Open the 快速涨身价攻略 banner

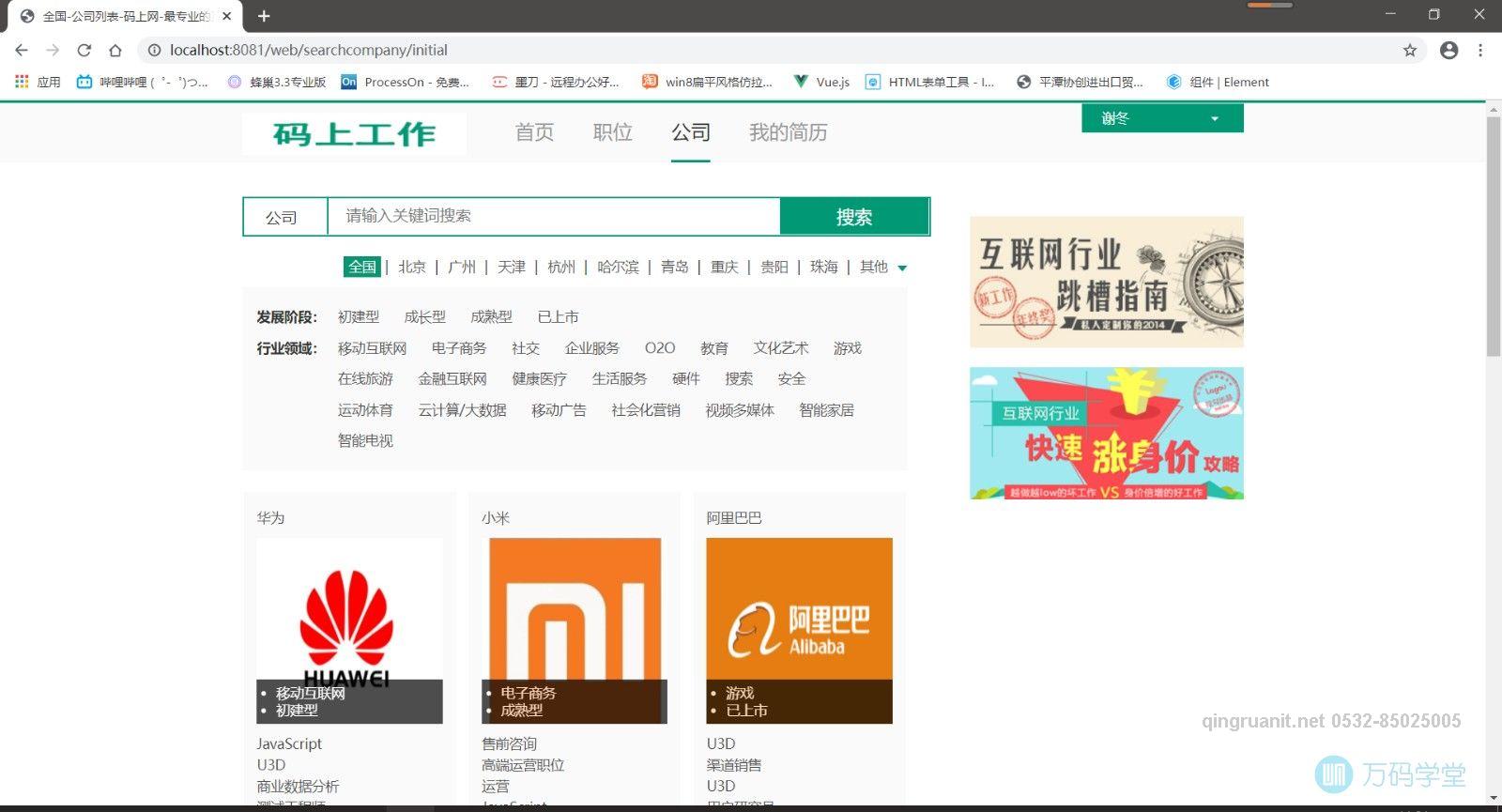click(x=1107, y=433)
